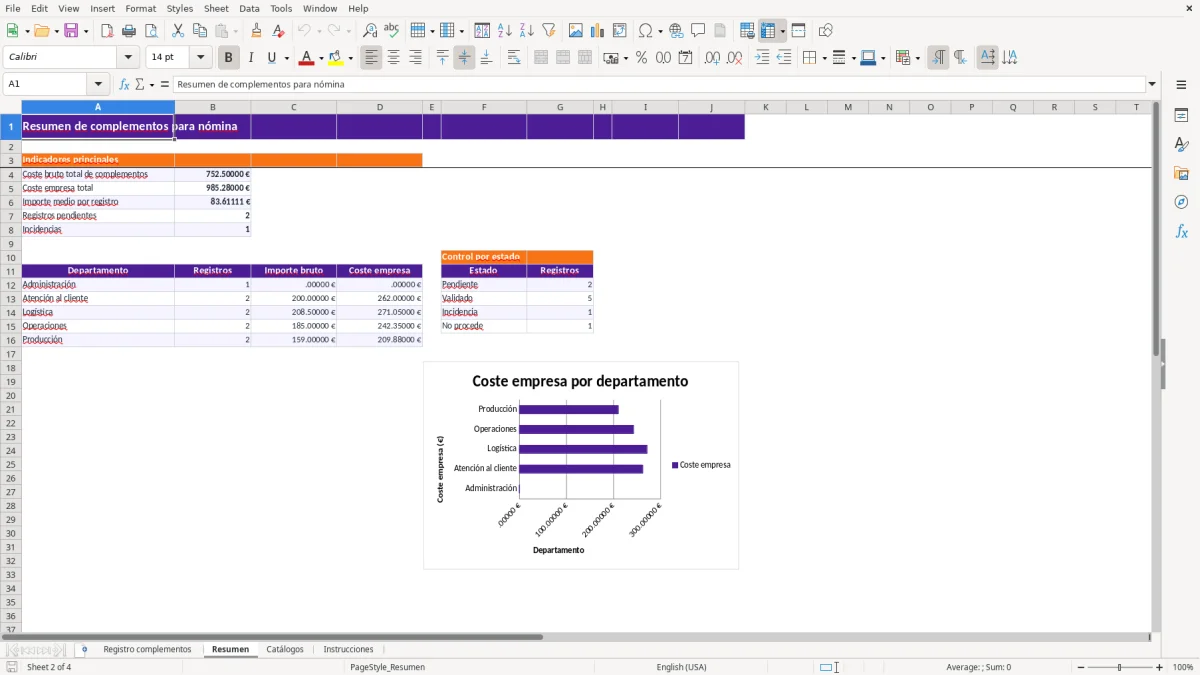This screenshot has height=675, width=1200.
Task: Open the Calibri font name dropdown
Action: tap(128, 58)
